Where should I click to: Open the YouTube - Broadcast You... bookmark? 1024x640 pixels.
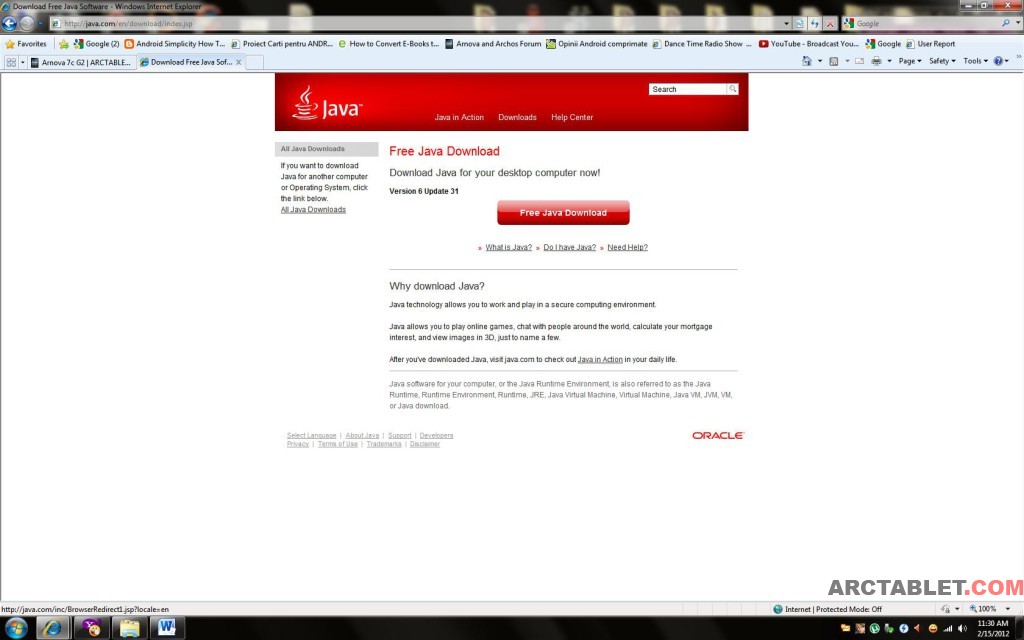pyautogui.click(x=808, y=44)
